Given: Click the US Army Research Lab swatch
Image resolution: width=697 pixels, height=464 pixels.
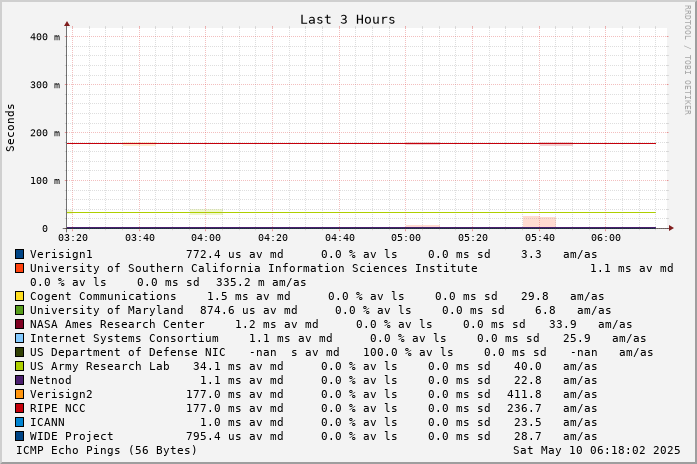Looking at the screenshot, I should pyautogui.click(x=19, y=366).
